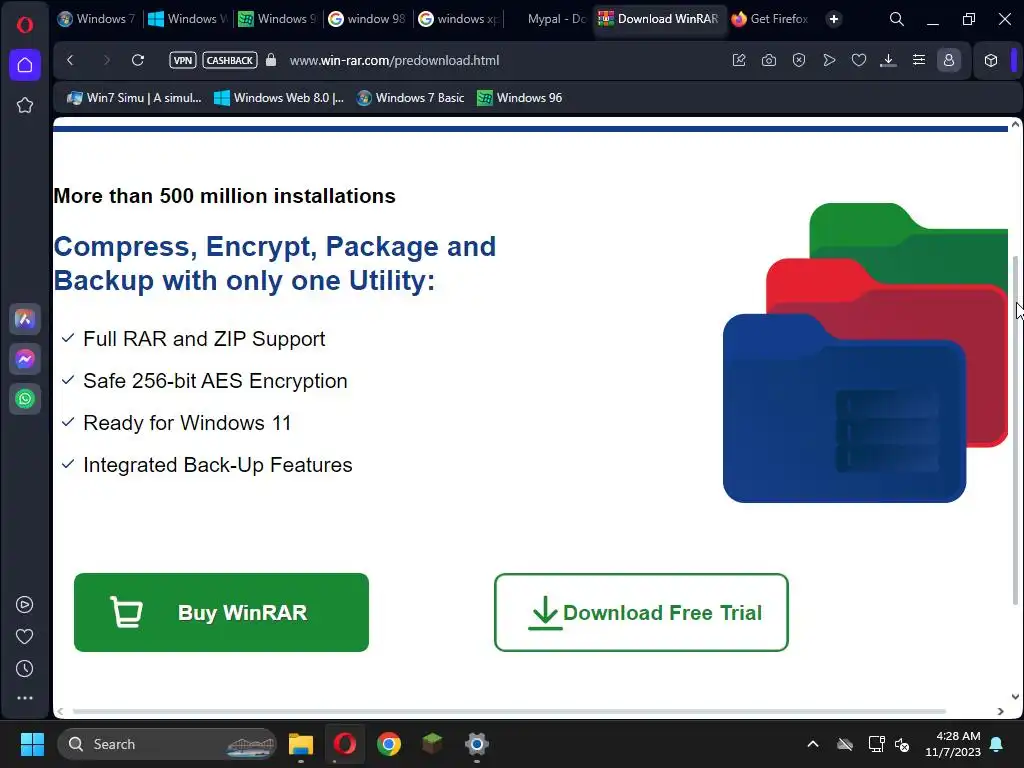The height and width of the screenshot is (768, 1024).
Task: Select the Download WinRAR tab
Action: point(659,19)
